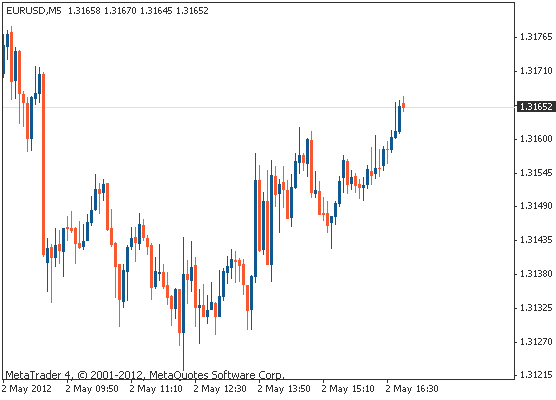Click the 1.31545 price axis label
The width and height of the screenshot is (556, 400).
(x=536, y=173)
